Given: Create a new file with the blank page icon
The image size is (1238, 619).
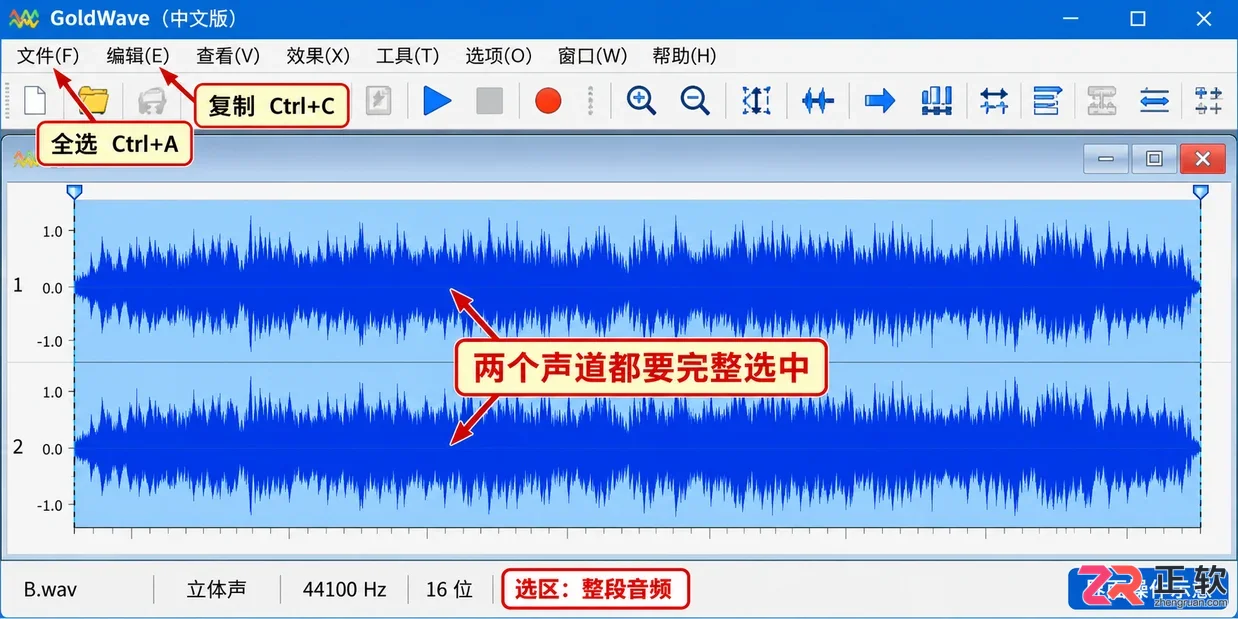Looking at the screenshot, I should (35, 100).
